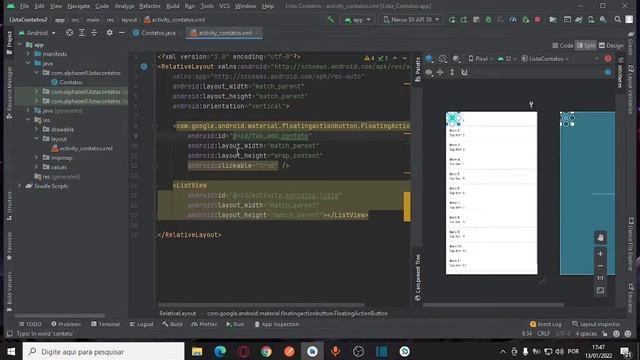Open the ListaContatos theme dropdown

545,59
